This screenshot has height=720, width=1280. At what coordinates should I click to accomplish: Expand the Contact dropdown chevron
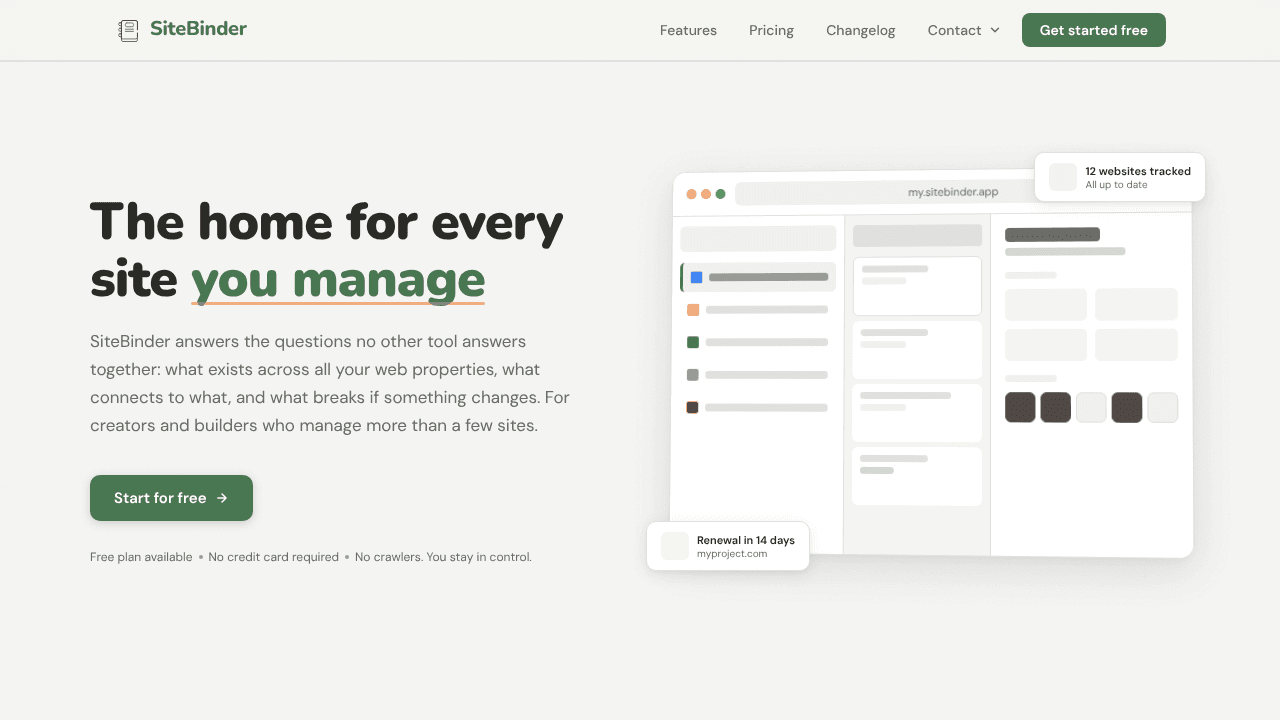[x=995, y=30]
